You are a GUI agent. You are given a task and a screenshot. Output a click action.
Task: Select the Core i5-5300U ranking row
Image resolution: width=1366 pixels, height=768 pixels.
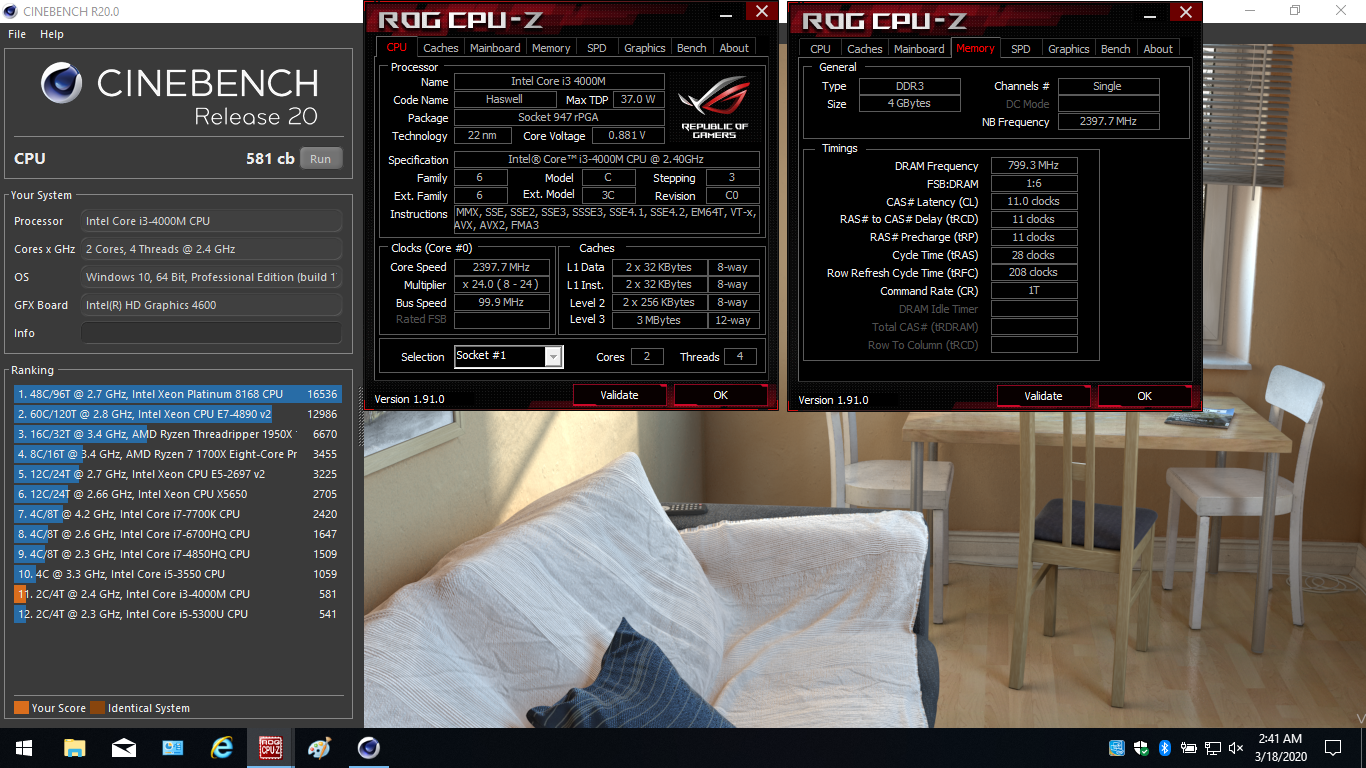pyautogui.click(x=177, y=614)
